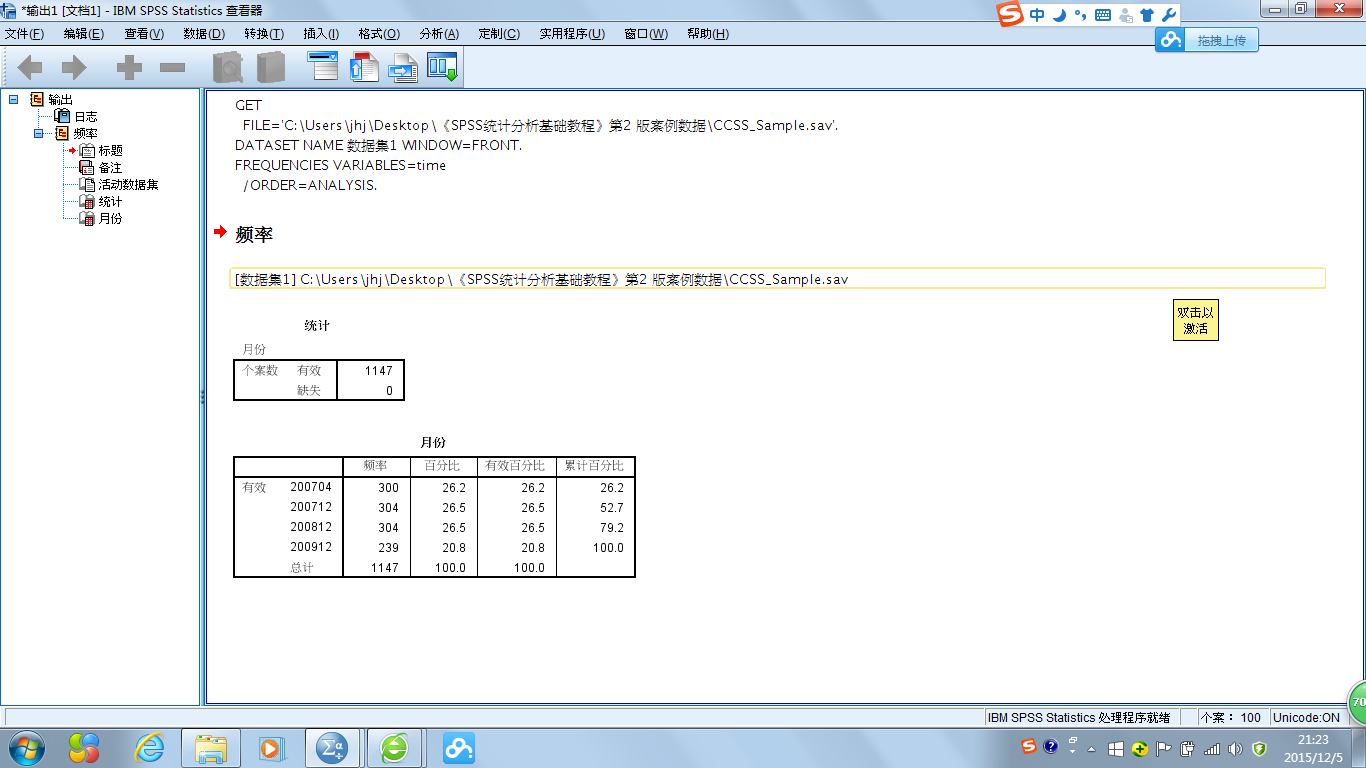
Task: Collapse the 频率 tree node
Action: point(39,133)
